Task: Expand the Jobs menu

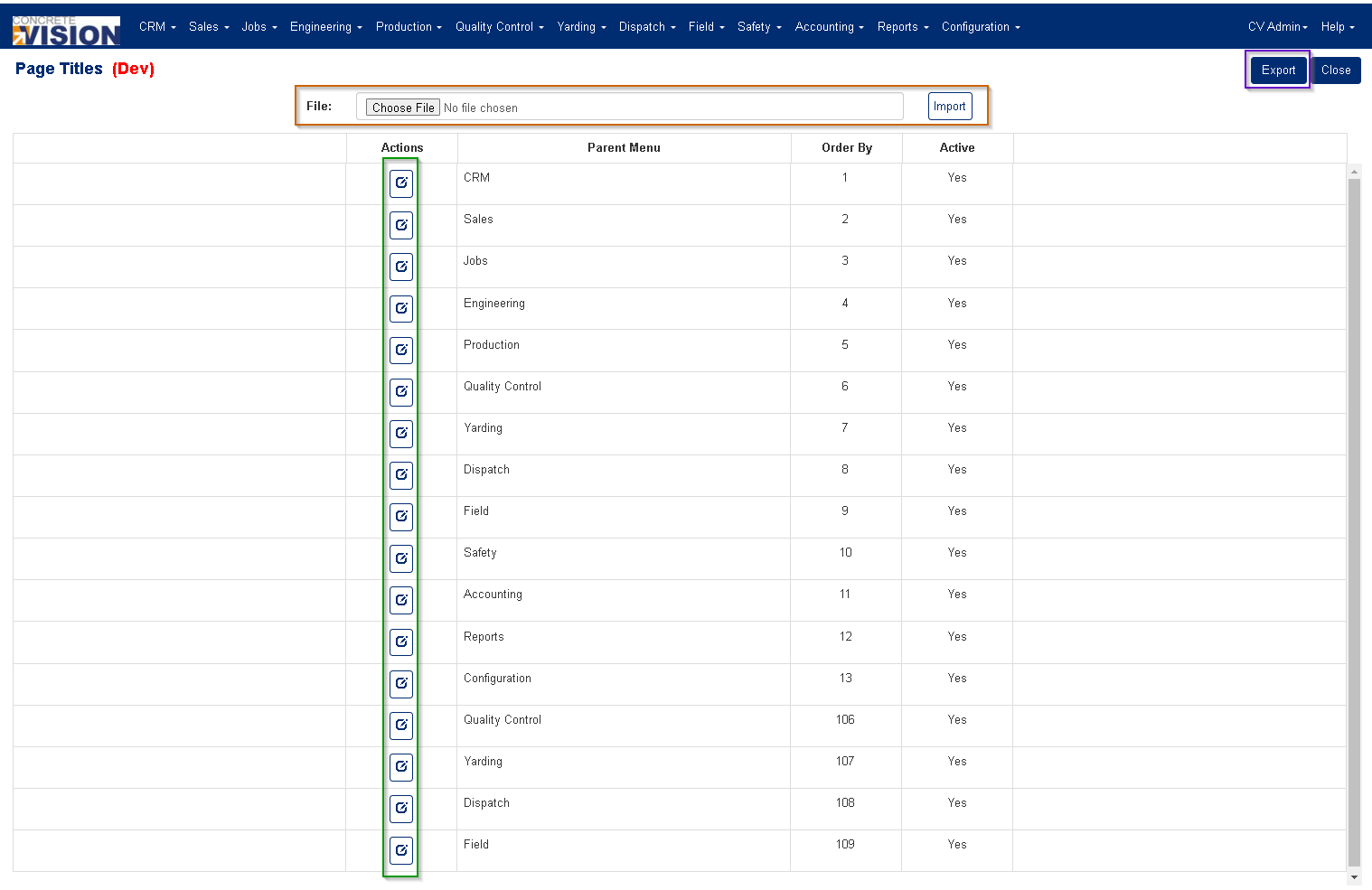Action: pos(259,27)
